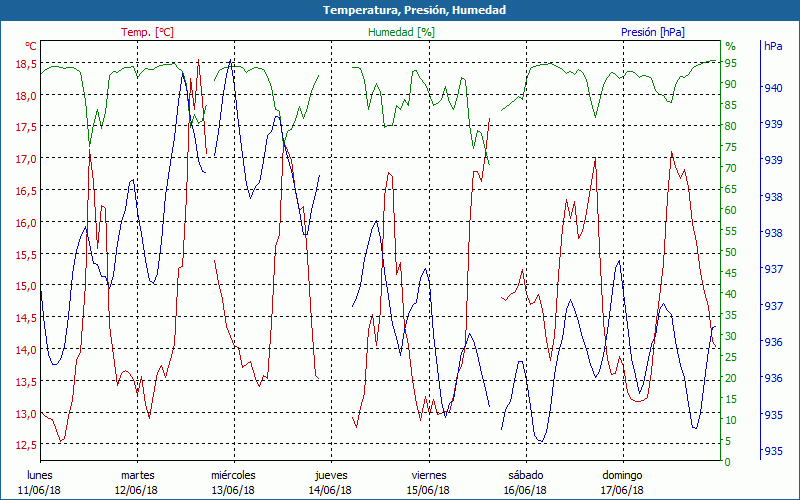Image resolution: width=800 pixels, height=500 pixels.
Task: Click the '14,0' temperature axis value
Action: click(27, 349)
